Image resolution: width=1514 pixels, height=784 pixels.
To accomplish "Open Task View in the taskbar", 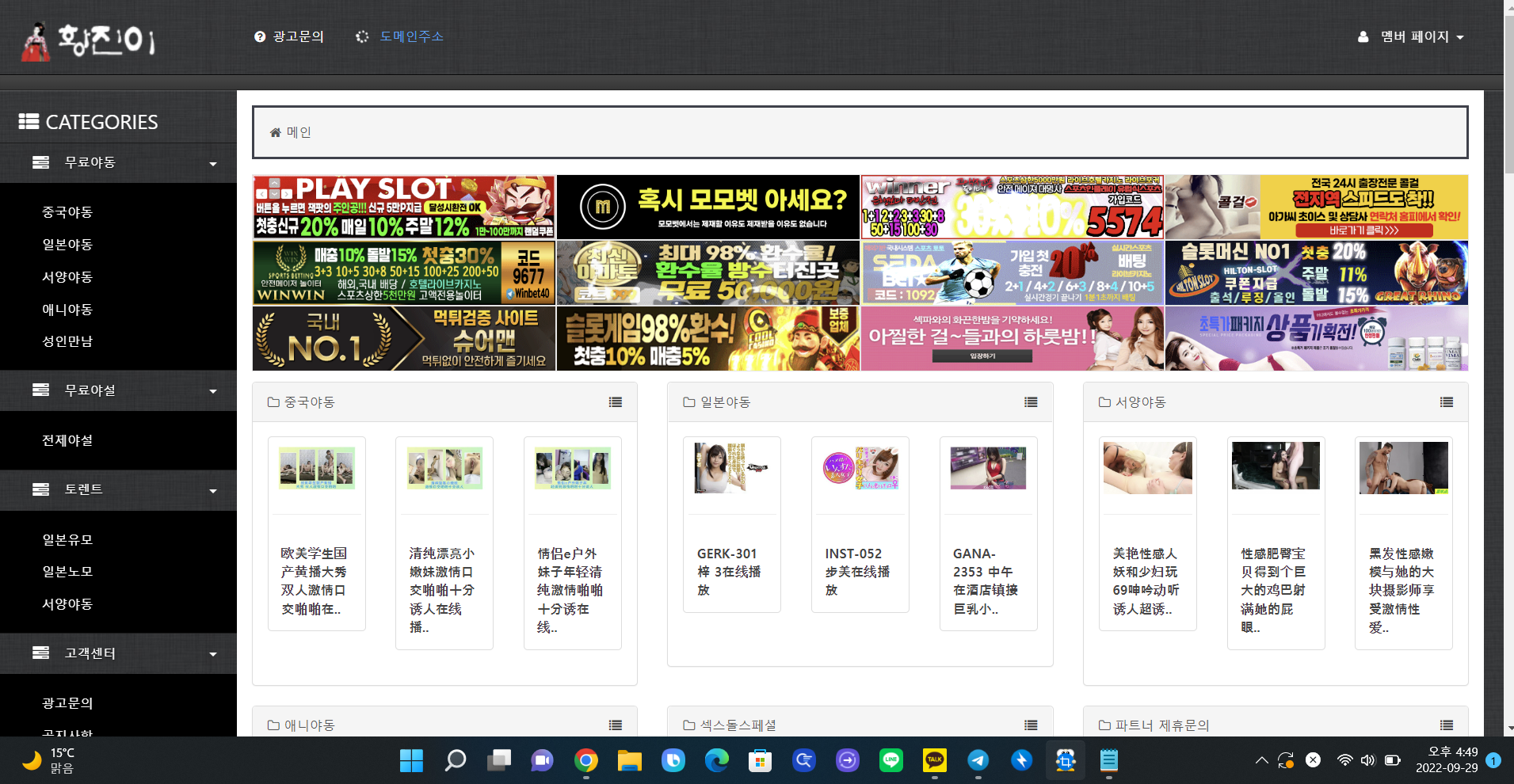I will (x=498, y=761).
